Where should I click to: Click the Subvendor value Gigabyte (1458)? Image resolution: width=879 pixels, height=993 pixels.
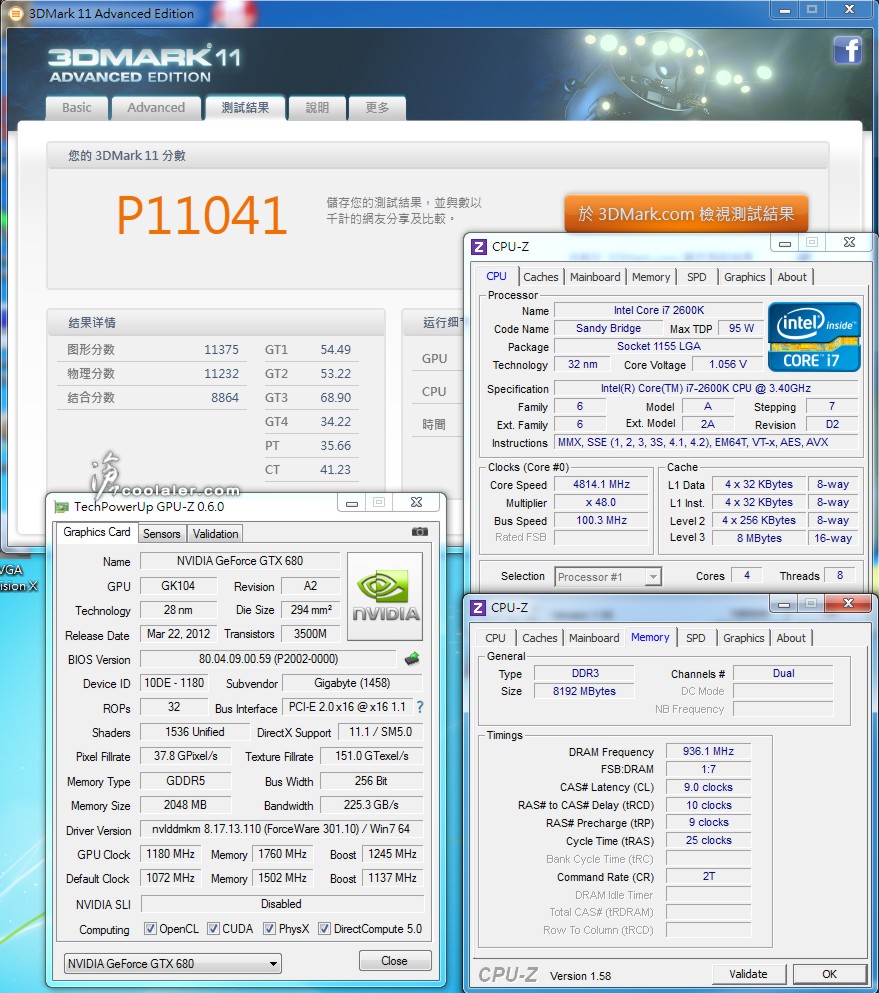tap(352, 683)
